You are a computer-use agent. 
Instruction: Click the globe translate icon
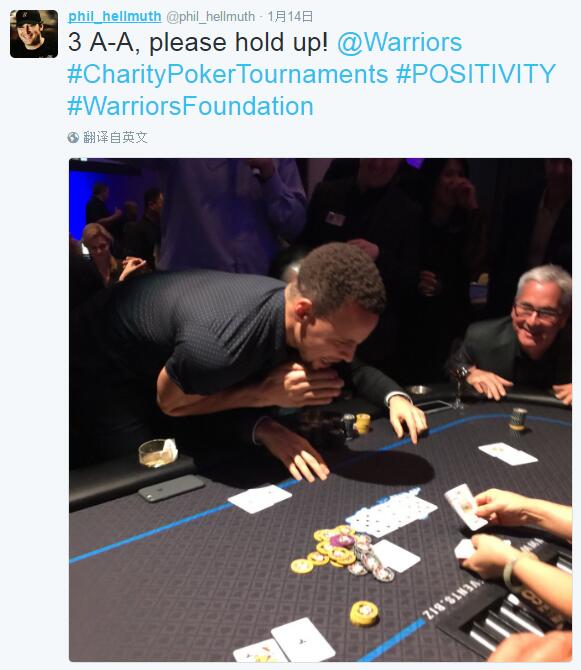(x=73, y=137)
